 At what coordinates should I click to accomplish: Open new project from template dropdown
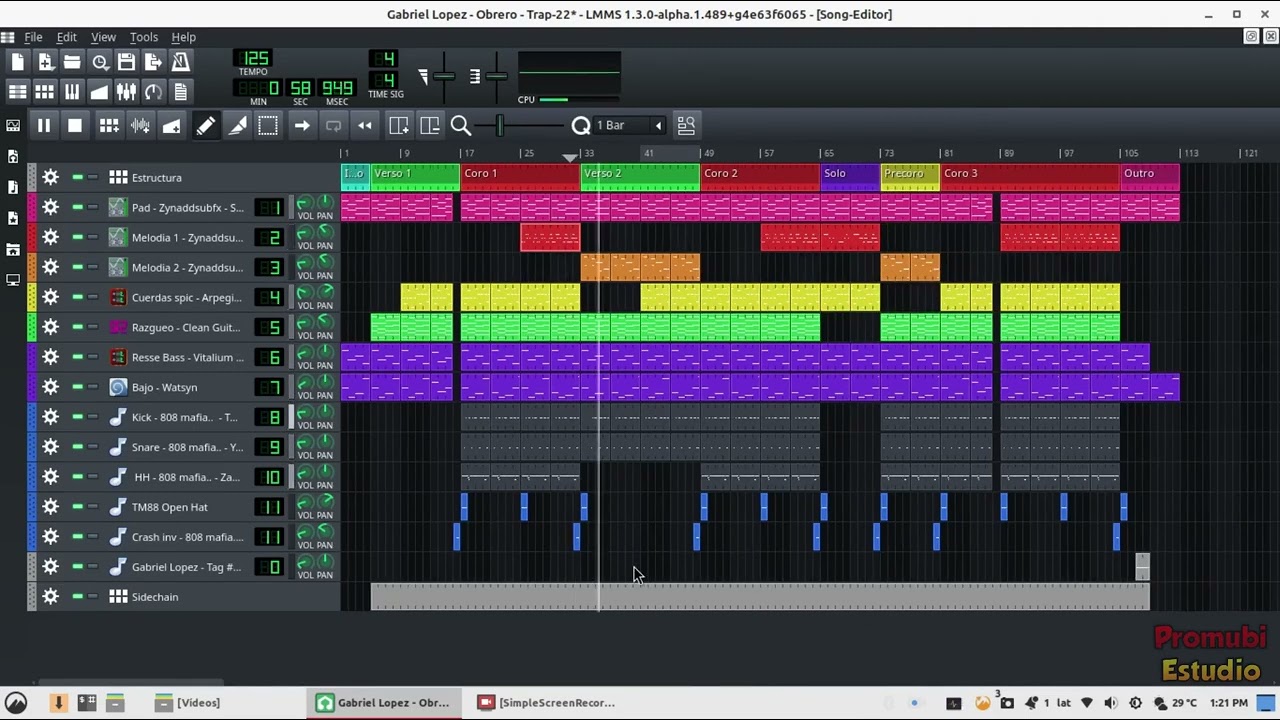[x=45, y=62]
